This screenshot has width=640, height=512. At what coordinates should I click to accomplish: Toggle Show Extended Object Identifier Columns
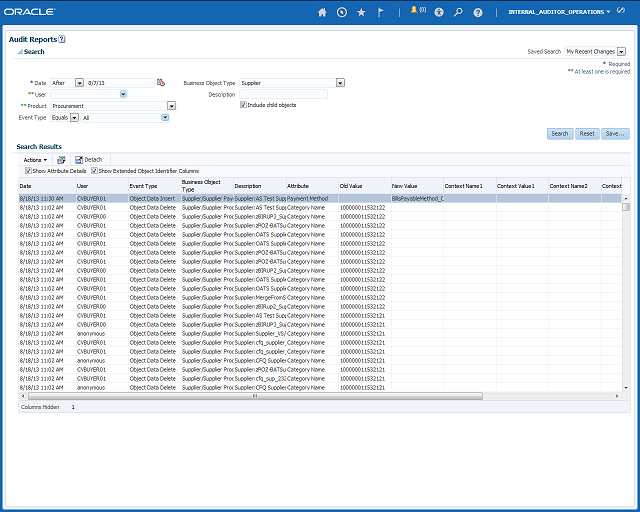pyautogui.click(x=94, y=171)
